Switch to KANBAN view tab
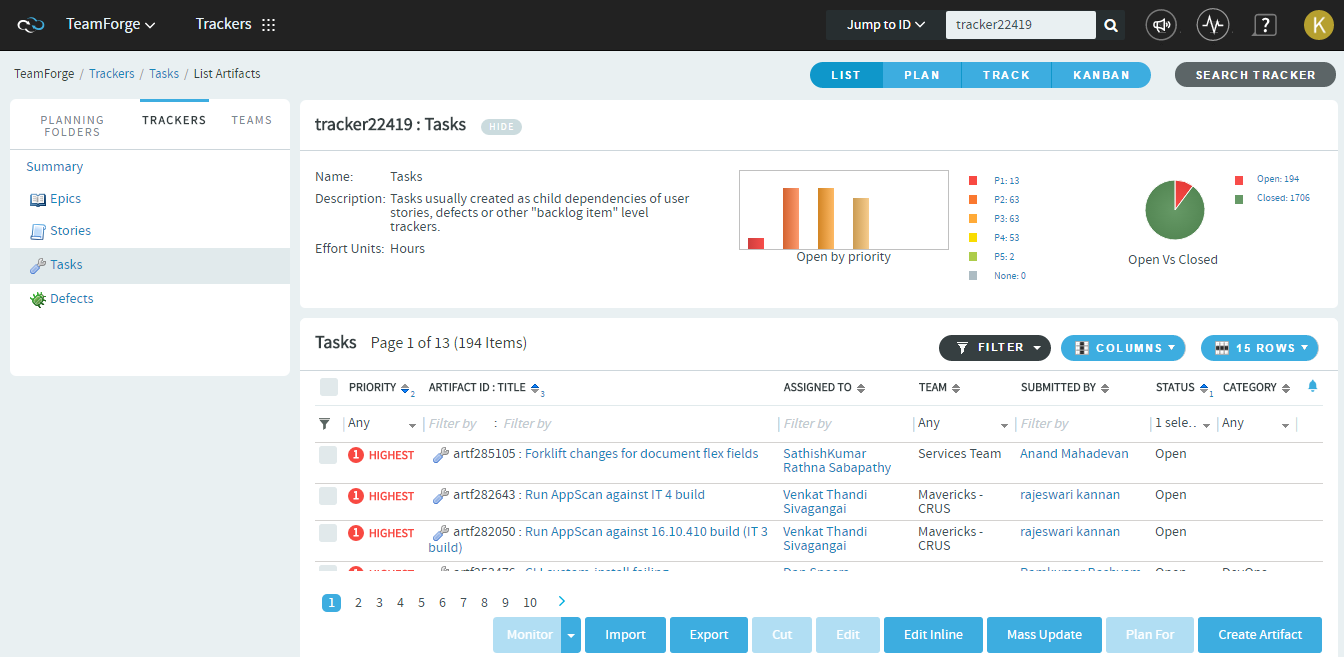 point(1101,75)
